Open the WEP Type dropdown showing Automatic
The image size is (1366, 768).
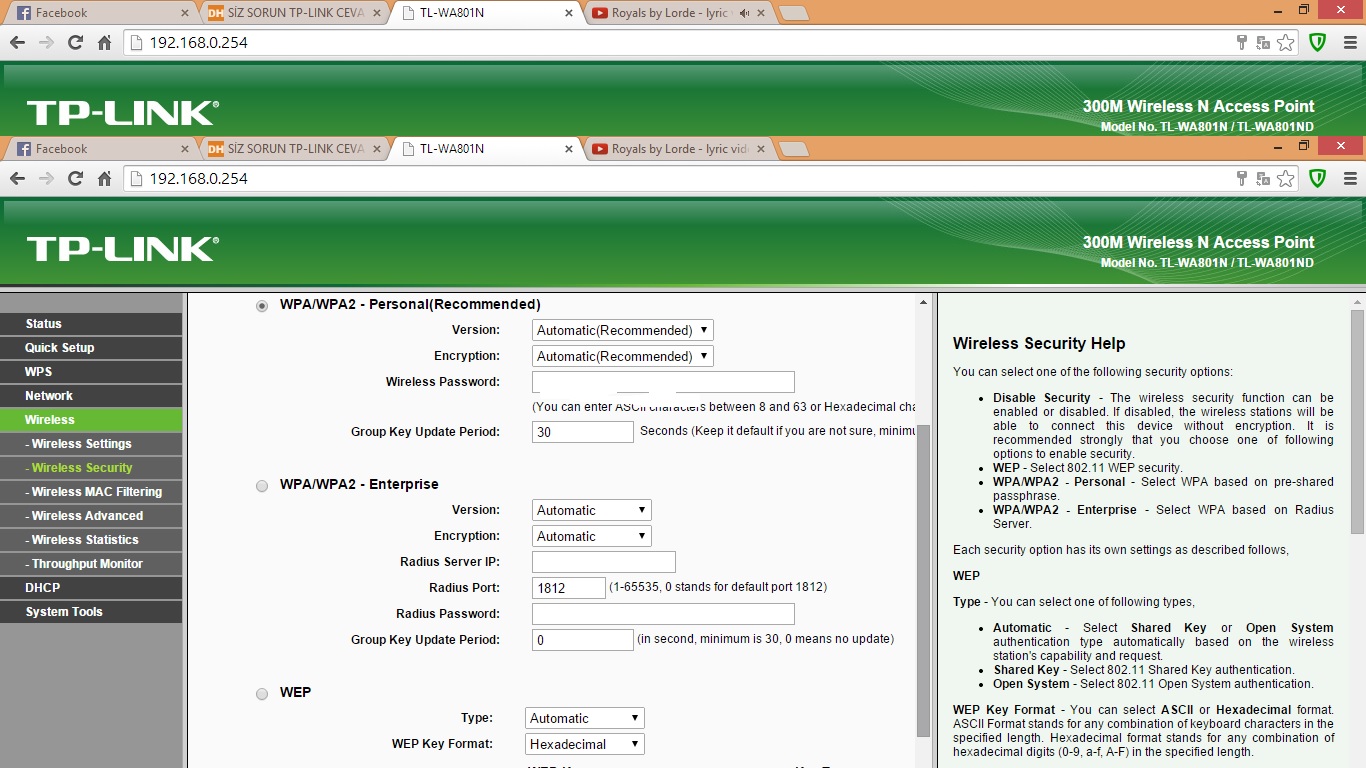coord(585,718)
